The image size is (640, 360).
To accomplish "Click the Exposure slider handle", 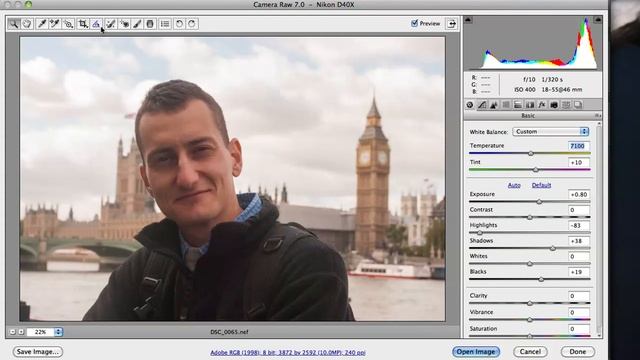I will [539, 202].
